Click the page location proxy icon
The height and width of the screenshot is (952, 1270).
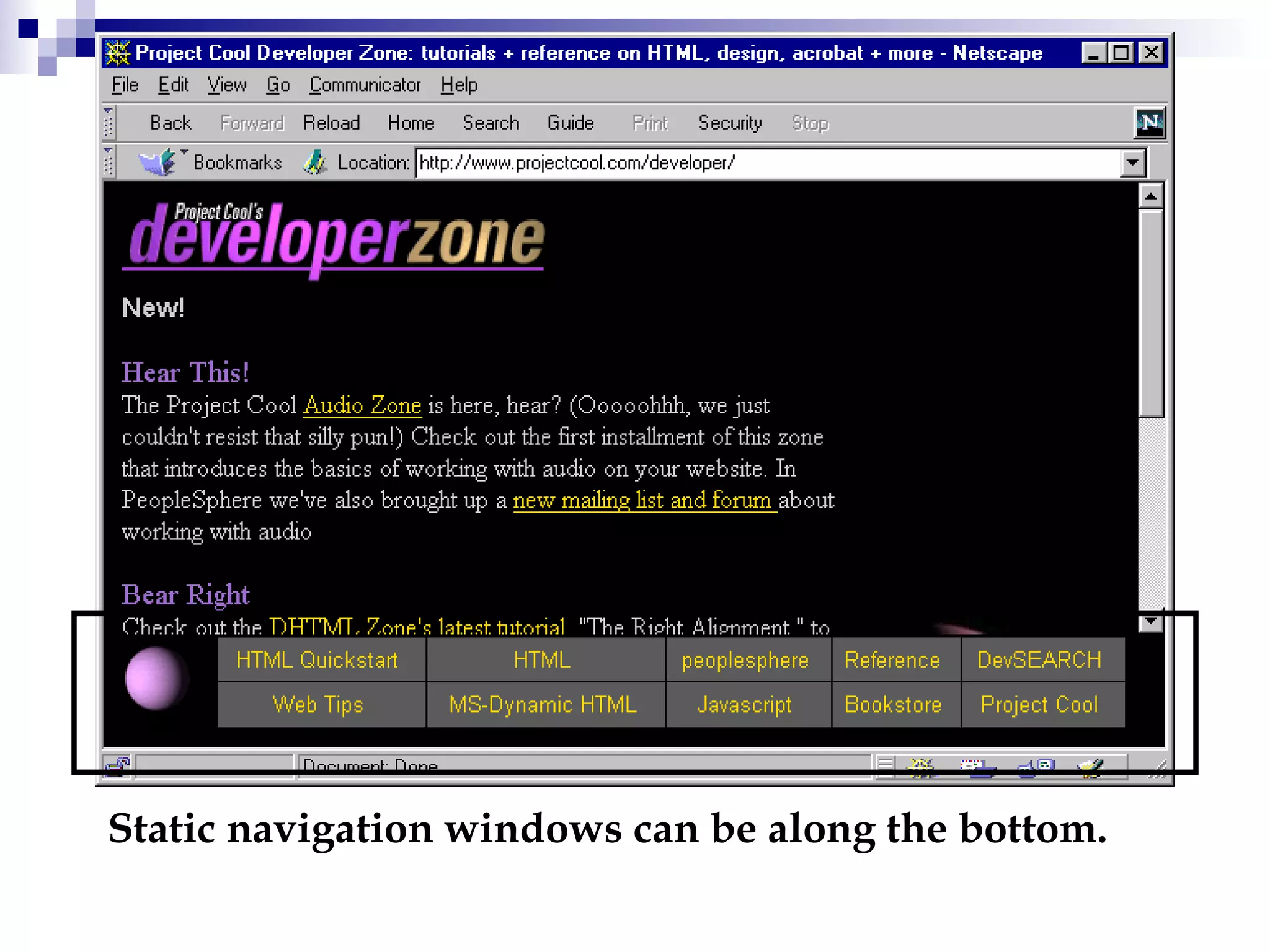[x=315, y=162]
